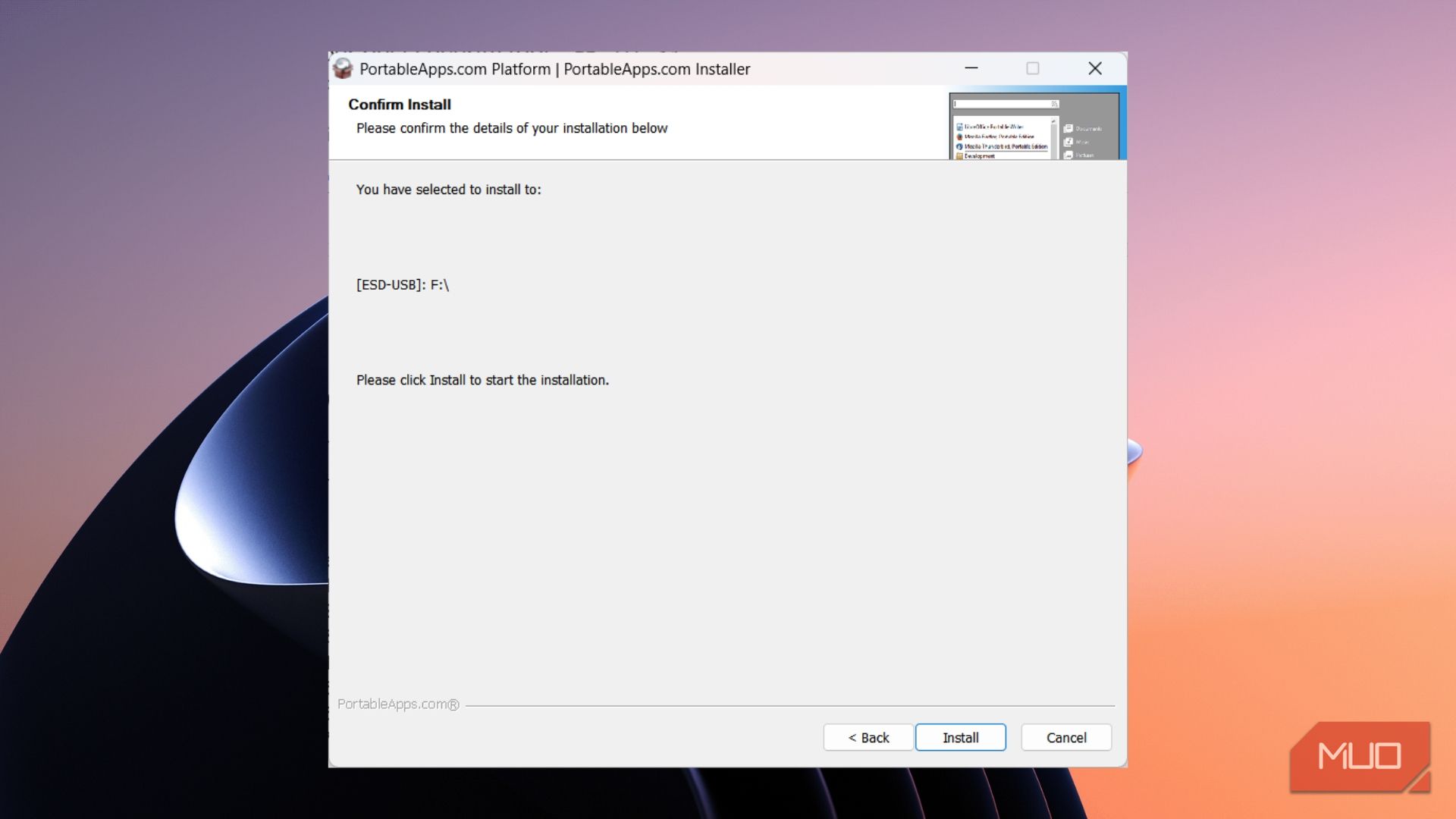Click the PortableApps.com® branding text
Viewport: 1456px width, 819px height.
398,704
